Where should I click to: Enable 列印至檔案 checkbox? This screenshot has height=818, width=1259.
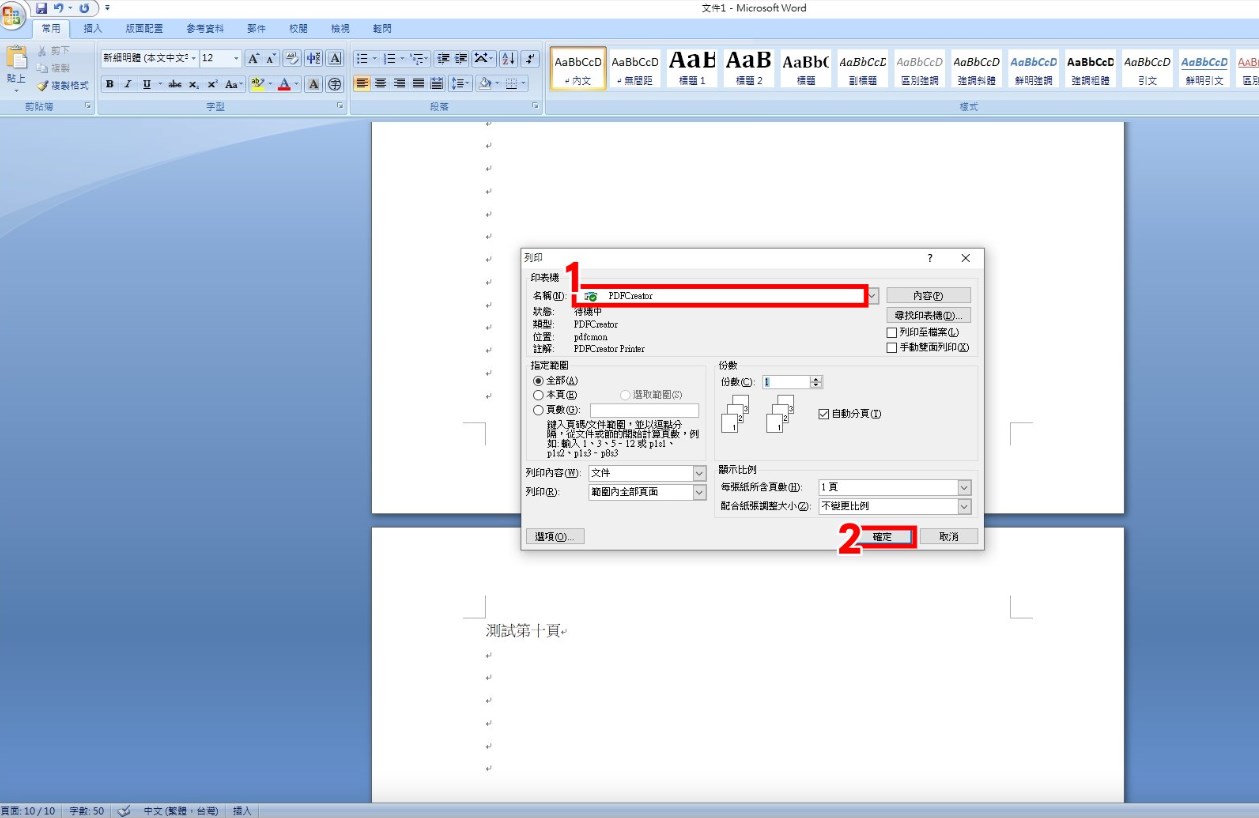[x=892, y=332]
